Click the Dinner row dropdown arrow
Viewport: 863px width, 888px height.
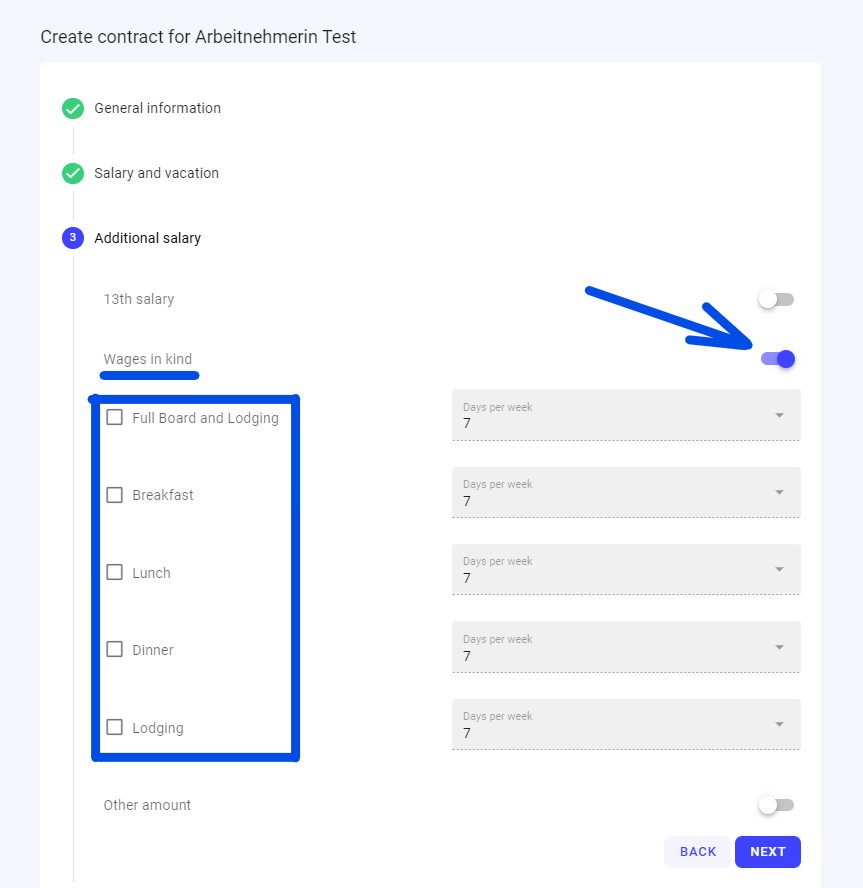[x=779, y=648]
